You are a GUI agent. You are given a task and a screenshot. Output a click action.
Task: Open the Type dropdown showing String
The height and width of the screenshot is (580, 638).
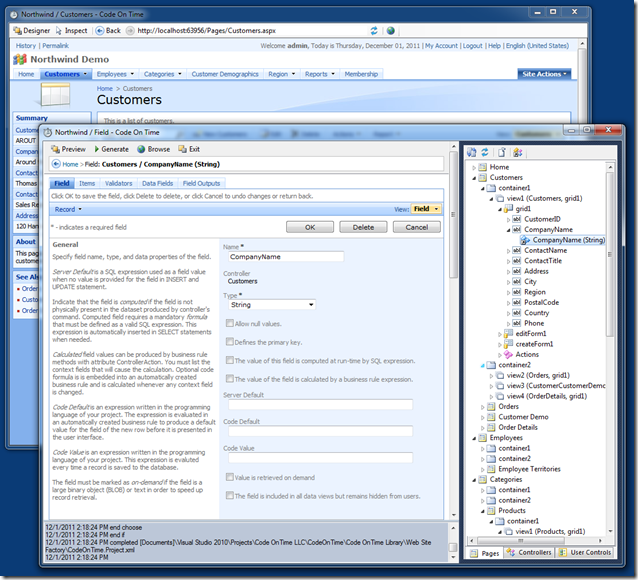272,304
